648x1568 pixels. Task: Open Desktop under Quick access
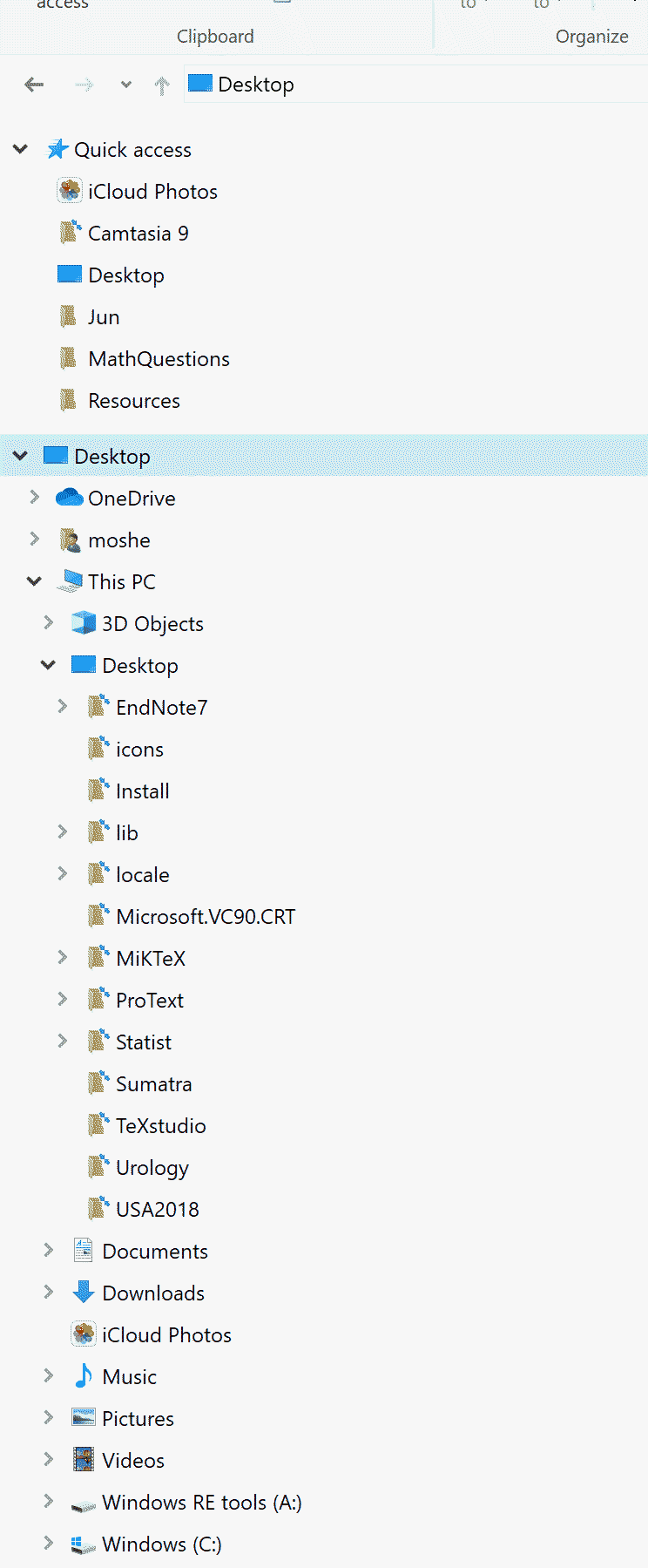126,275
